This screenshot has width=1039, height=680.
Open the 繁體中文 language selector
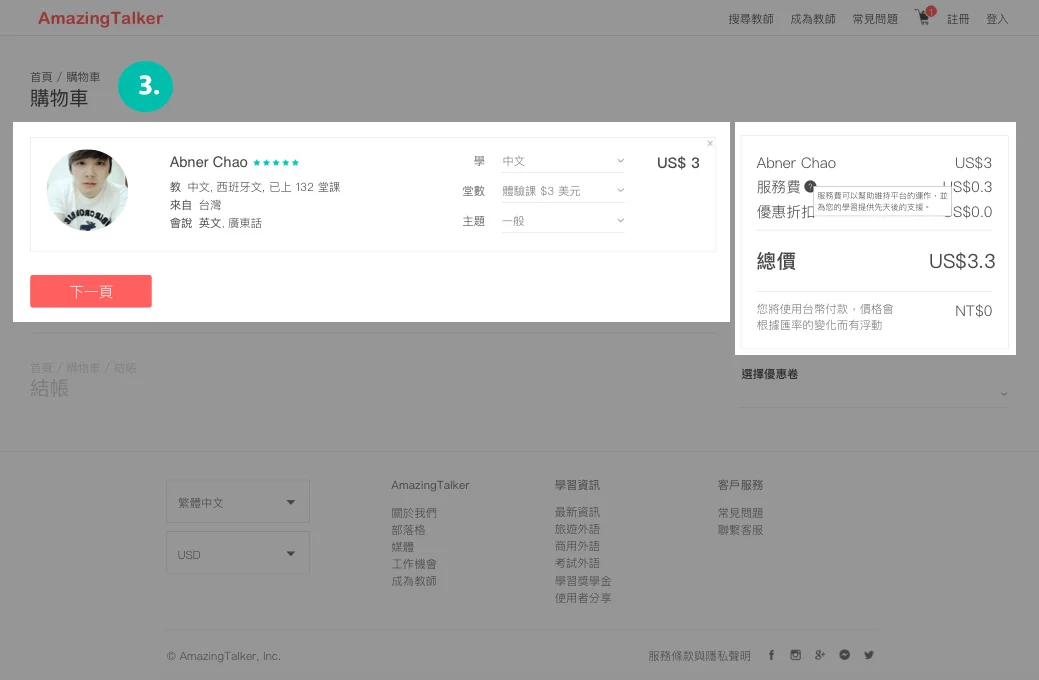tap(238, 502)
